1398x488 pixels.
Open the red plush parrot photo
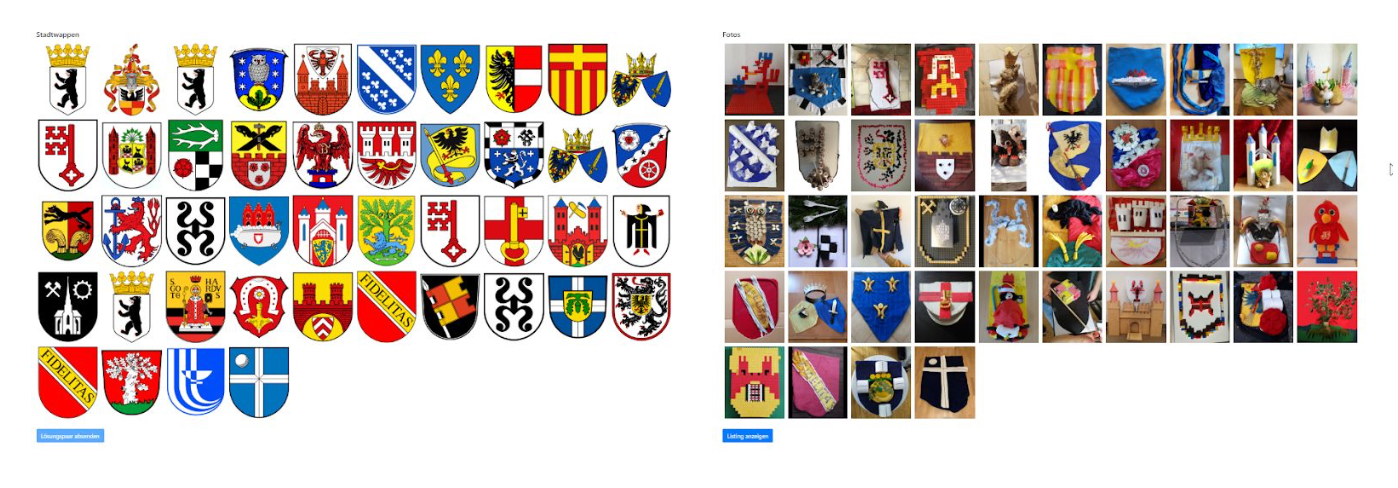click(x=1327, y=231)
